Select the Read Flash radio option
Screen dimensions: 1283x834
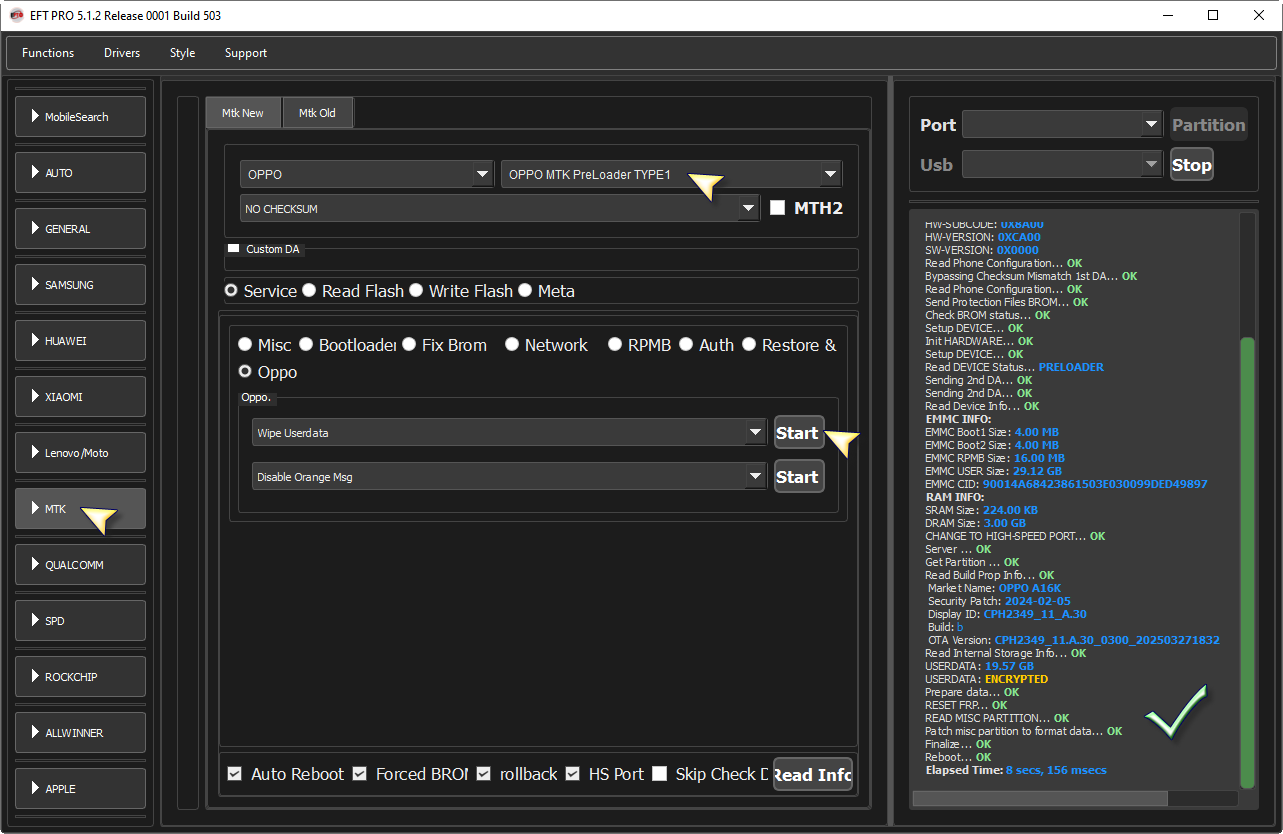pos(310,291)
